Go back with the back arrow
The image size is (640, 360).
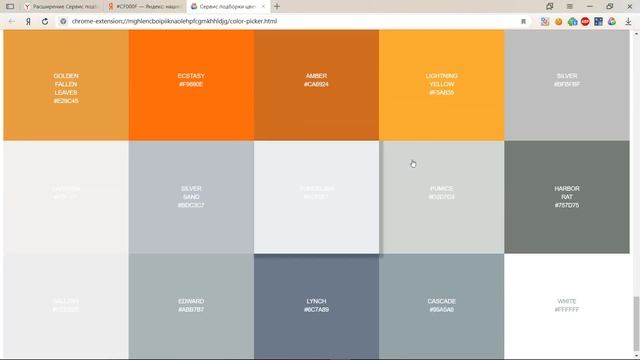coord(12,21)
